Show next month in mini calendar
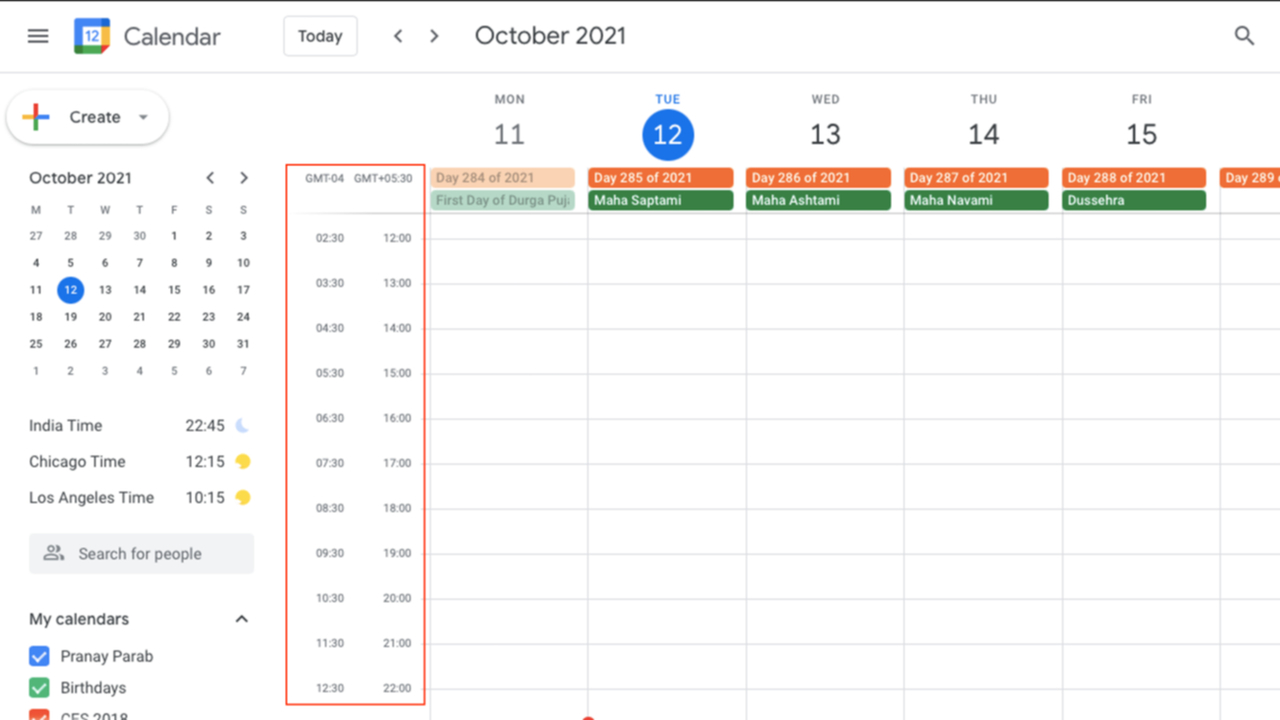1280x720 pixels. click(x=244, y=178)
